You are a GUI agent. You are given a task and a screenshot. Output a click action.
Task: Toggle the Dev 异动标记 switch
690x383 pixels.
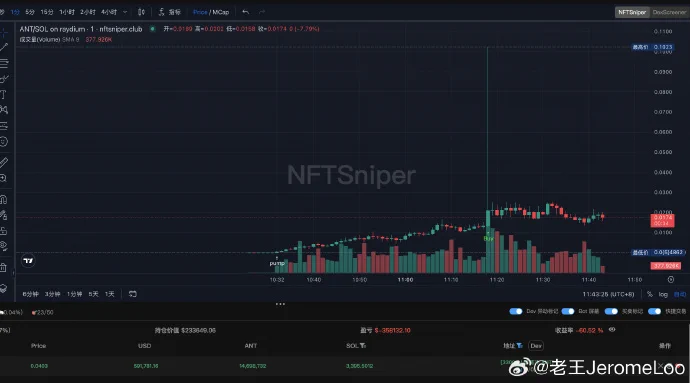pos(516,312)
